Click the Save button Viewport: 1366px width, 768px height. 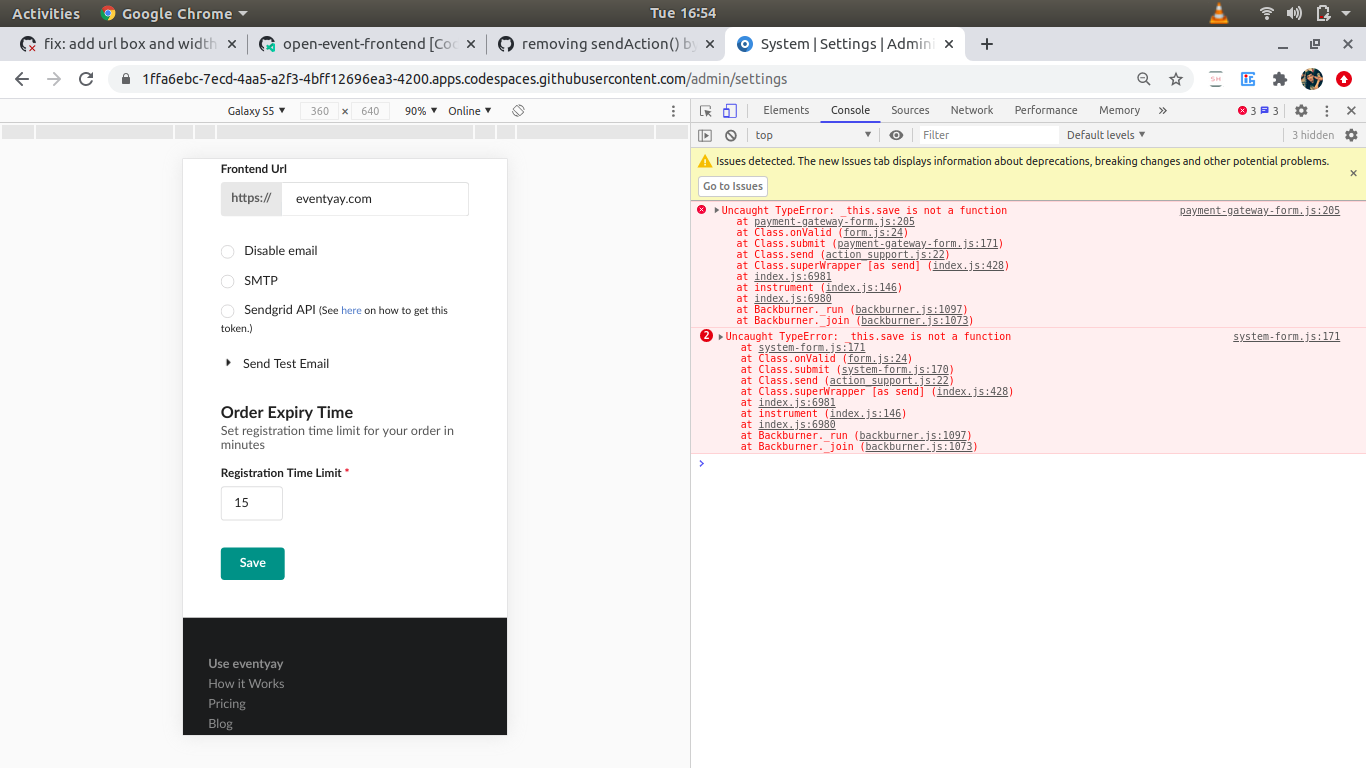tap(252, 563)
